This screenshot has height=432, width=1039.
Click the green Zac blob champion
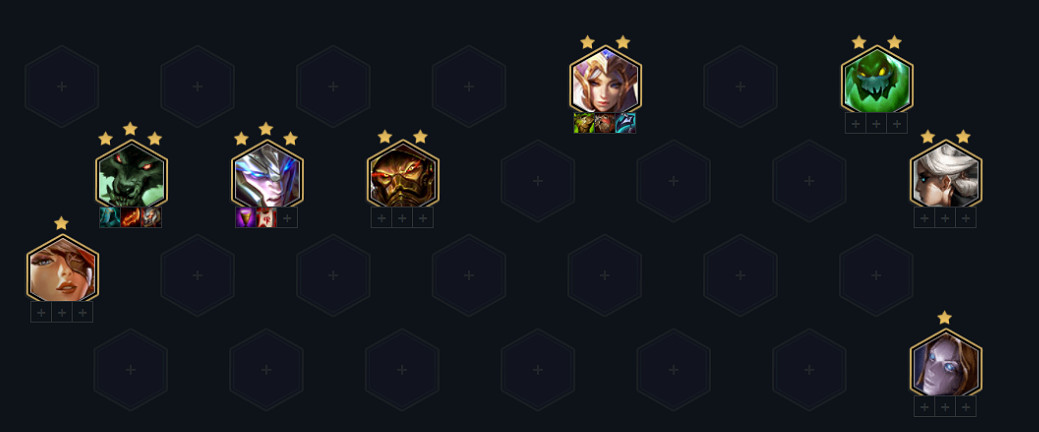coord(877,81)
